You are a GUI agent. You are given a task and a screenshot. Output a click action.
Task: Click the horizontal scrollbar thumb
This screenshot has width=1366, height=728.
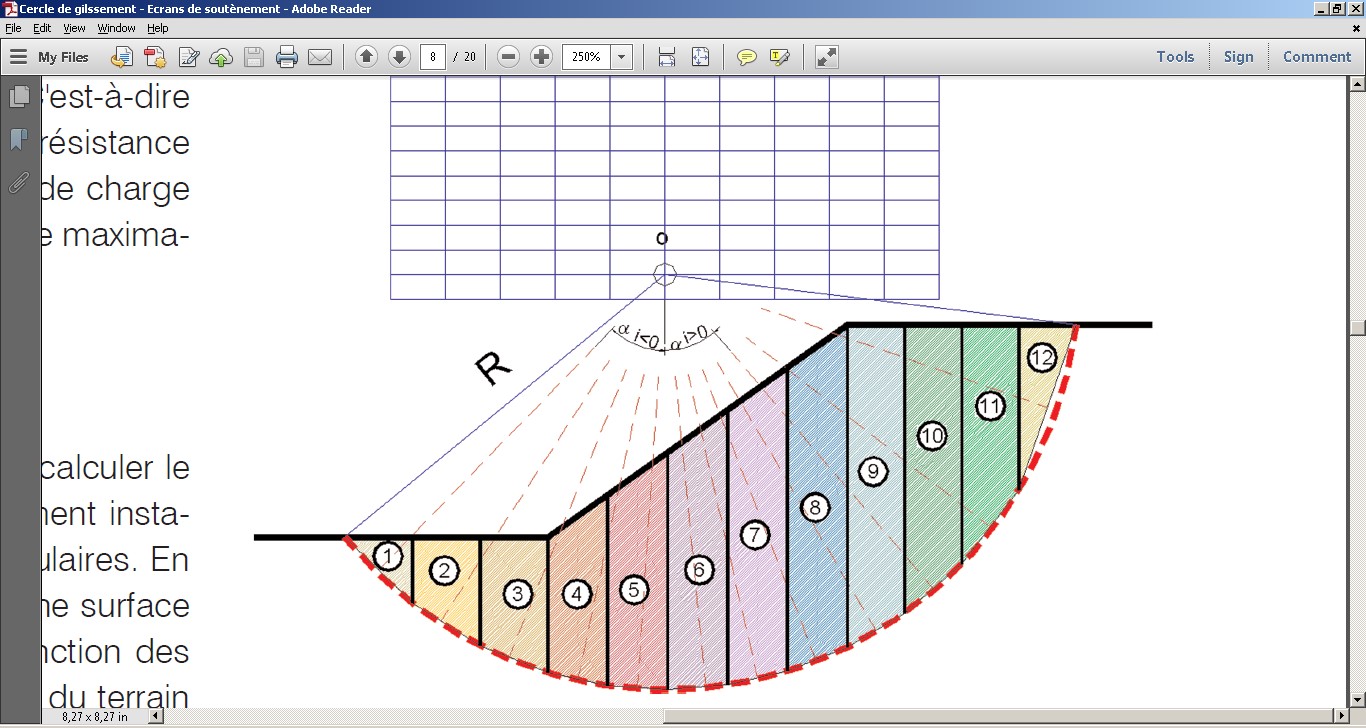coord(999,716)
